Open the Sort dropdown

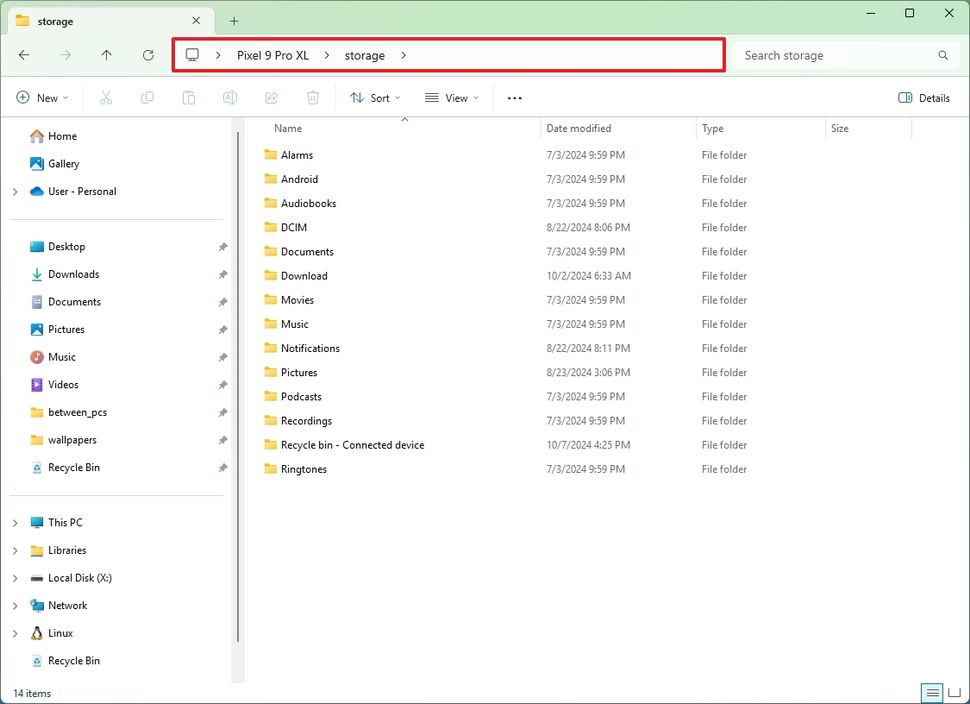[375, 97]
